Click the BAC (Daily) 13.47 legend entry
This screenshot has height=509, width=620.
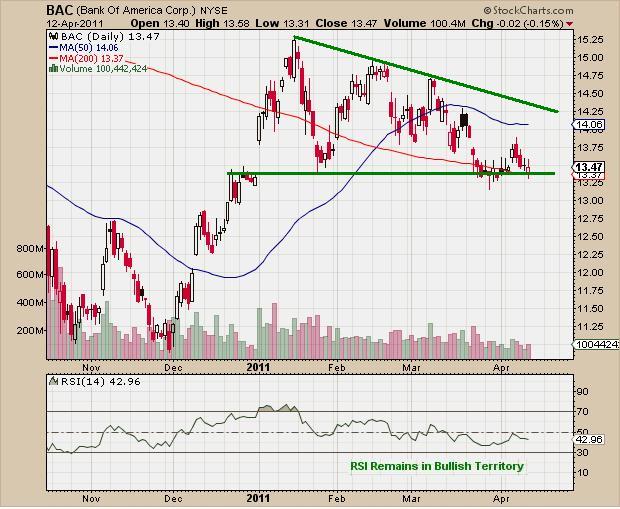tap(110, 37)
